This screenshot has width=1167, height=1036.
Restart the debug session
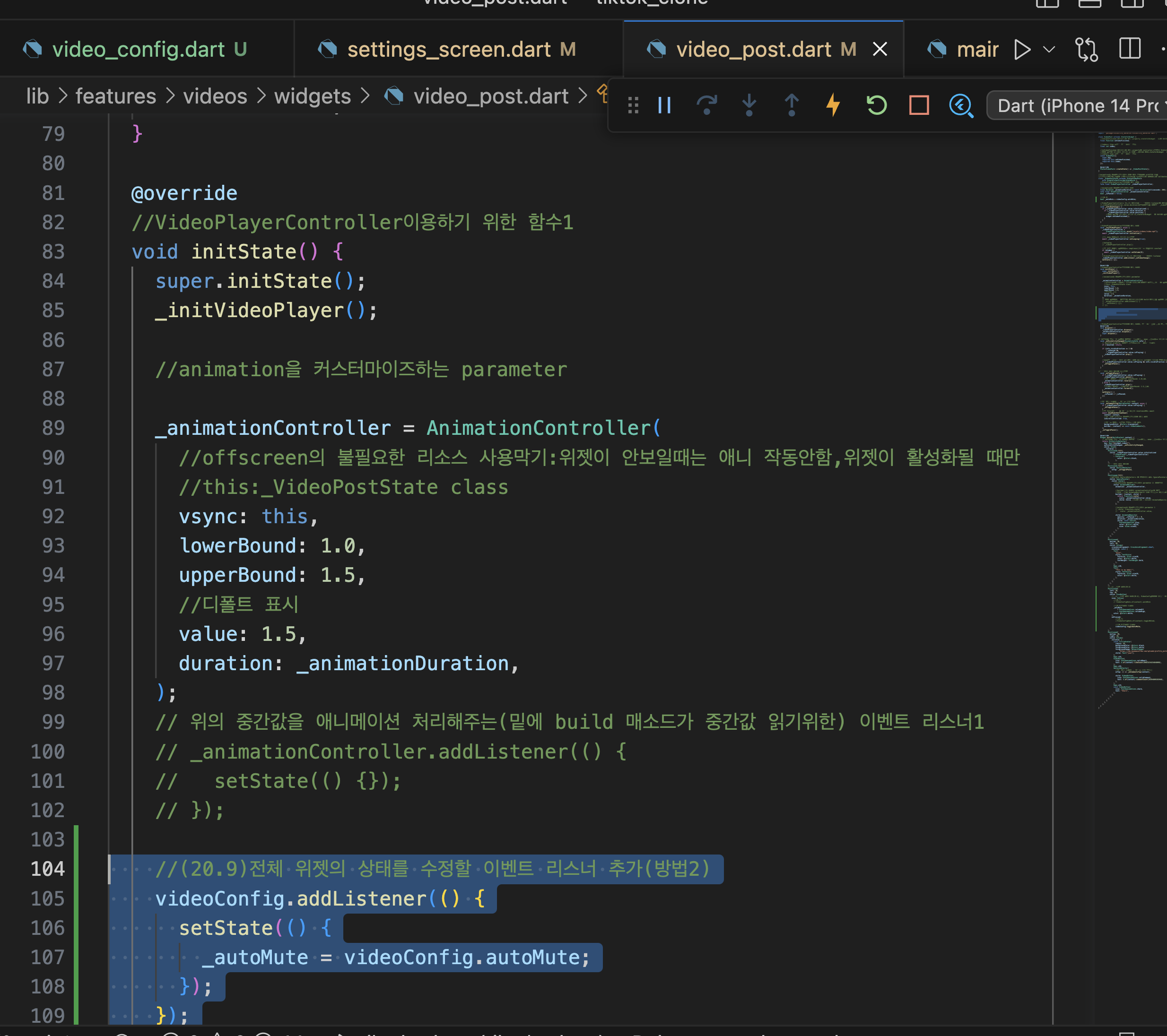(x=876, y=105)
